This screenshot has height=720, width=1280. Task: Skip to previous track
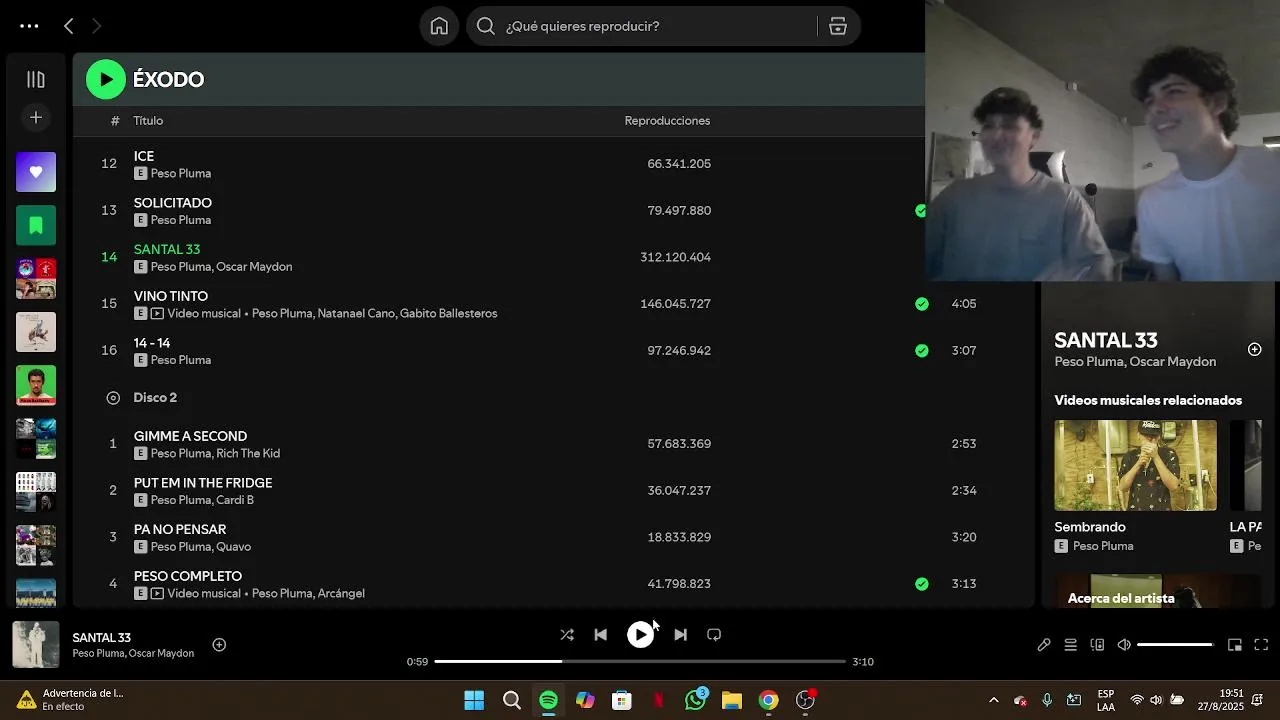coord(600,634)
